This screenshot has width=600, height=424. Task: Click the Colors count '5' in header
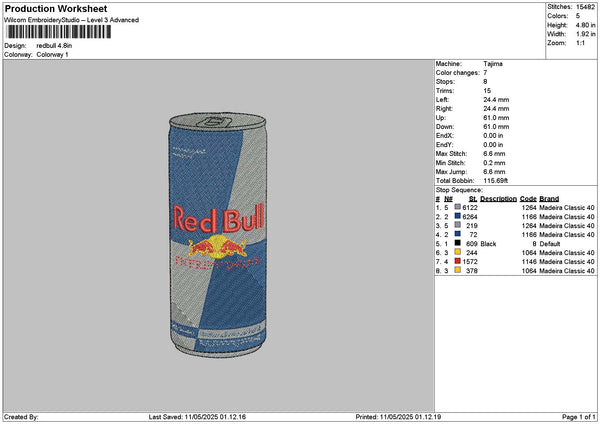point(578,16)
